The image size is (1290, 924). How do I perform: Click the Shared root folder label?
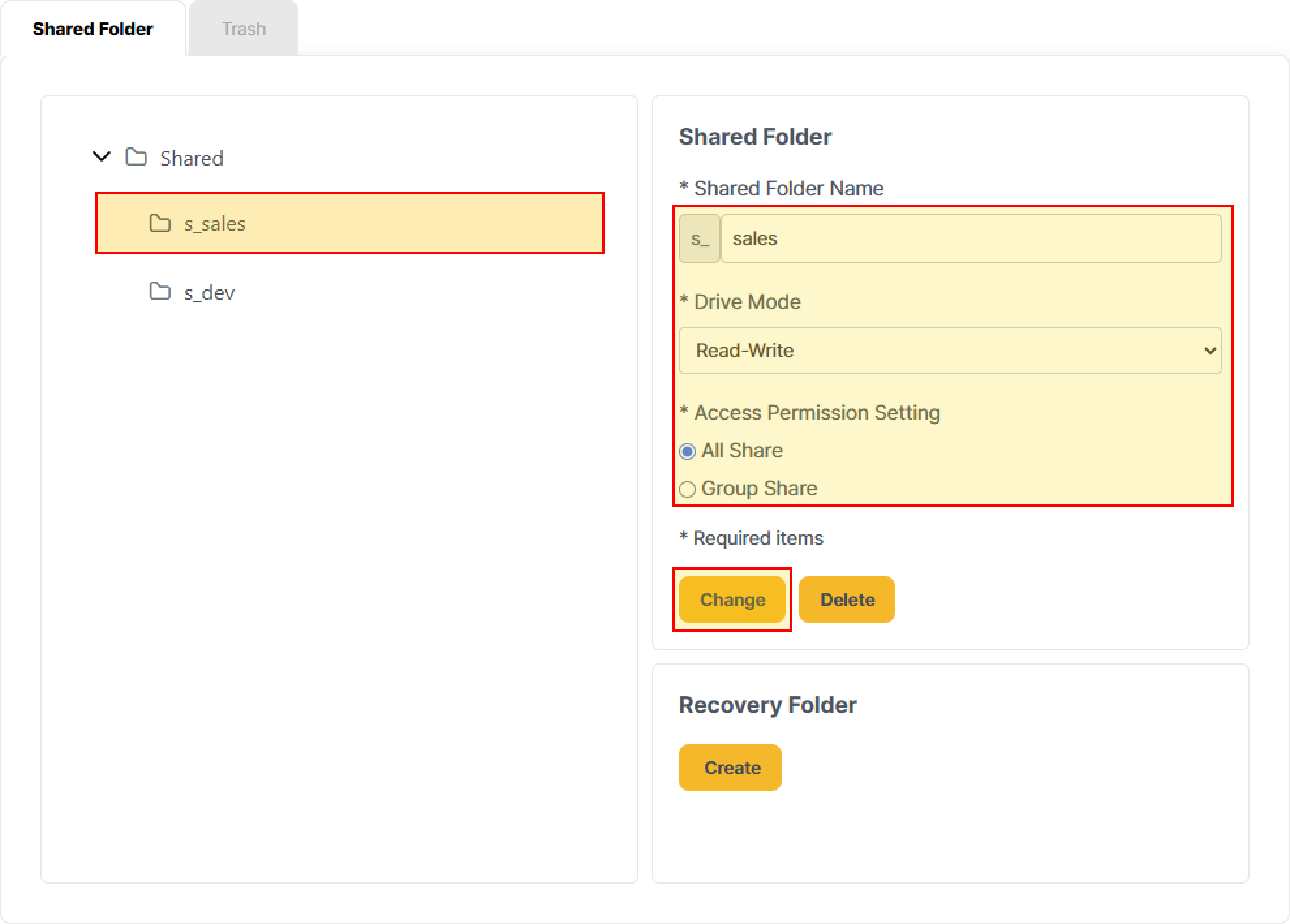(192, 158)
